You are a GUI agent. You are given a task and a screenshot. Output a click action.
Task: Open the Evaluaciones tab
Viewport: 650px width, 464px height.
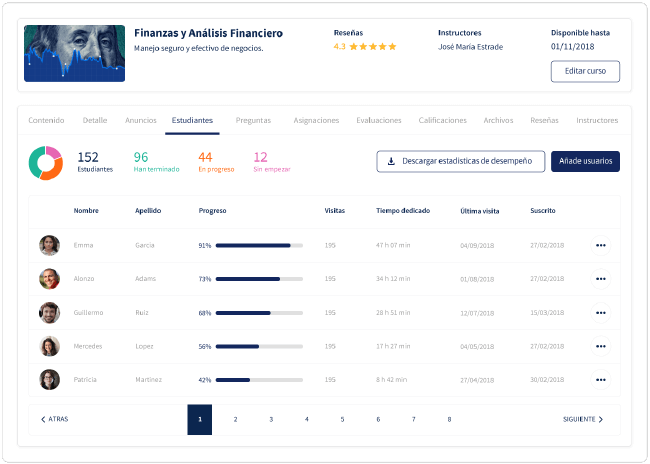pos(379,120)
